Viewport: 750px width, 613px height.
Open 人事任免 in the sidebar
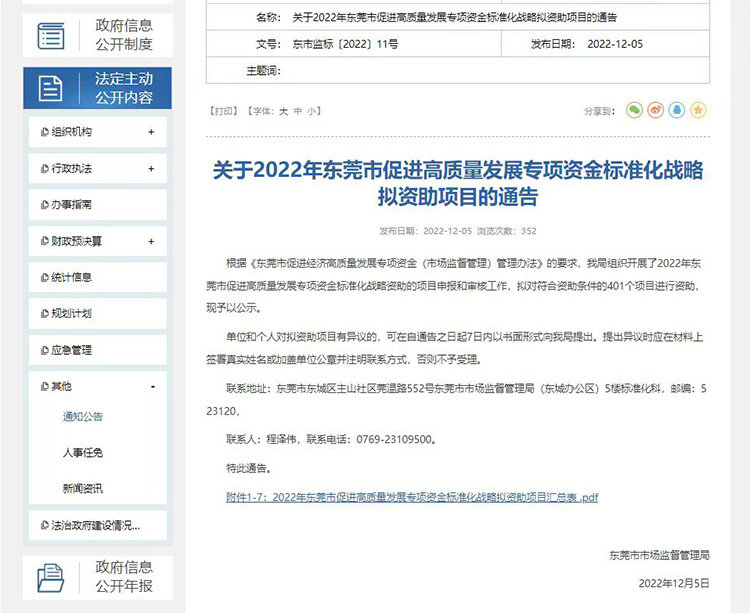[x=83, y=452]
